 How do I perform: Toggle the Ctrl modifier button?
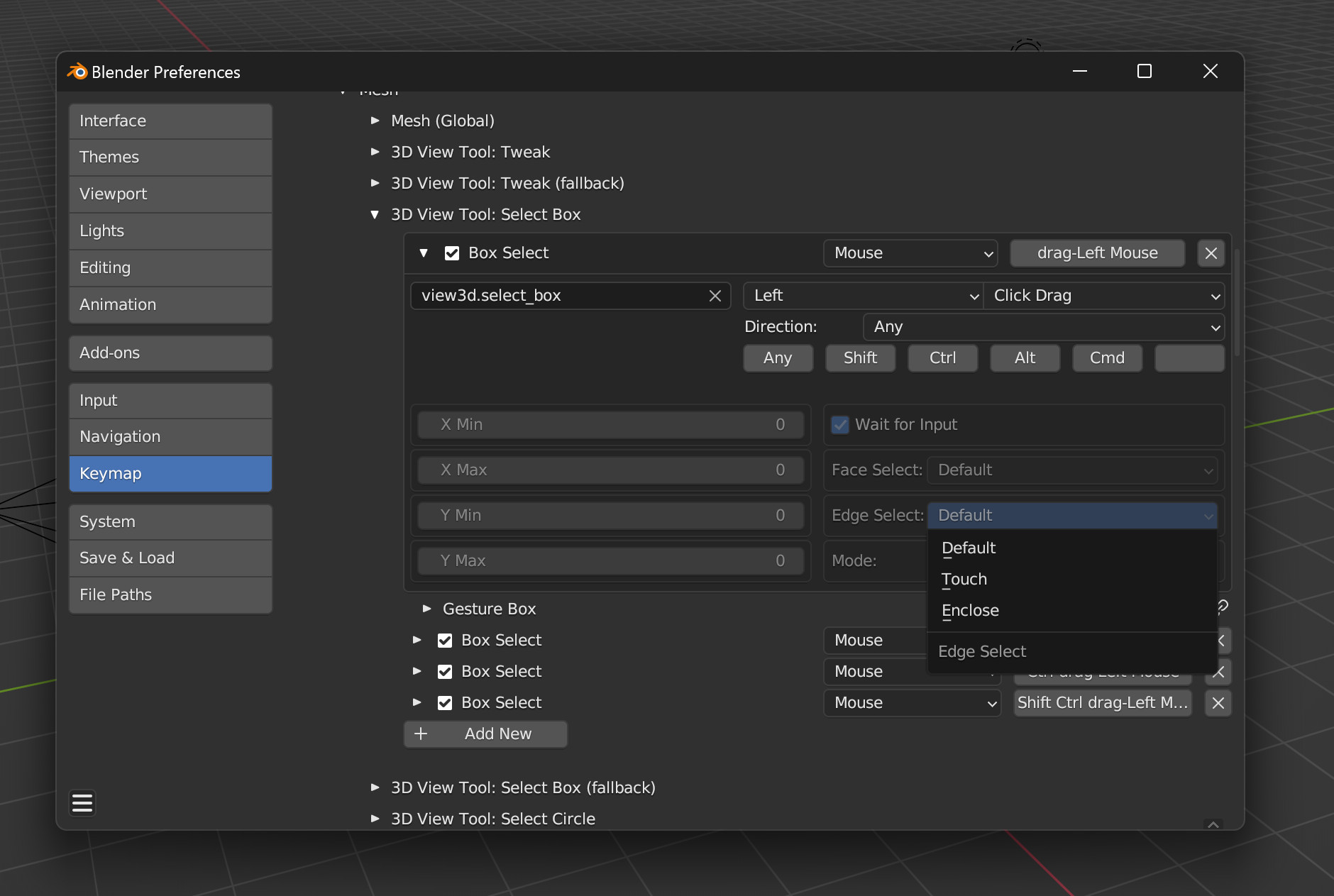coord(942,358)
